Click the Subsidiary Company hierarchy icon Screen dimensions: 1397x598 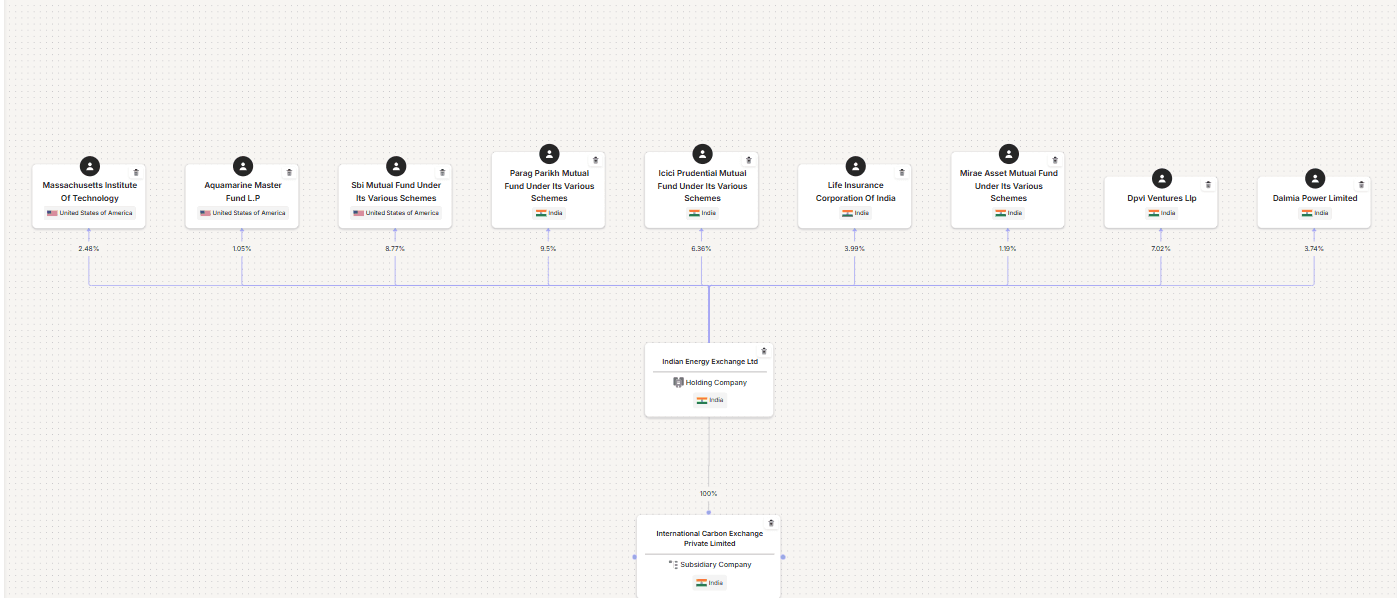(673, 564)
